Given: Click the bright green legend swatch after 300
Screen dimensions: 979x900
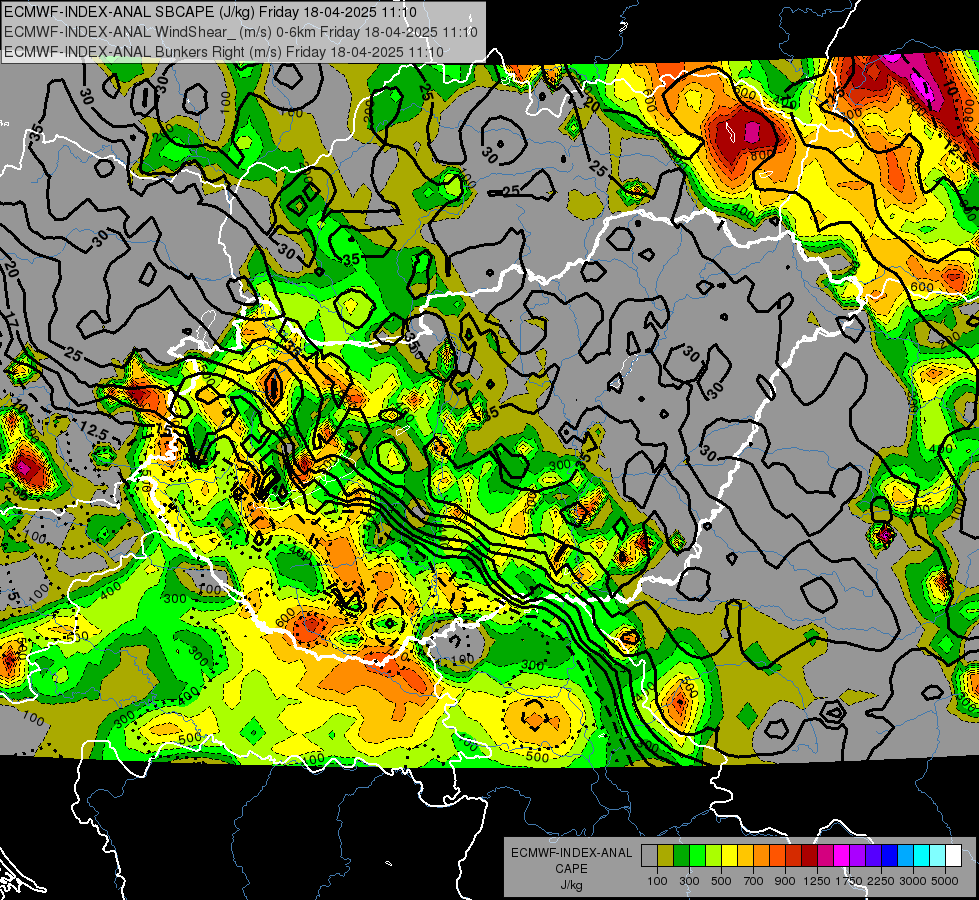Looking at the screenshot, I should (x=697, y=855).
